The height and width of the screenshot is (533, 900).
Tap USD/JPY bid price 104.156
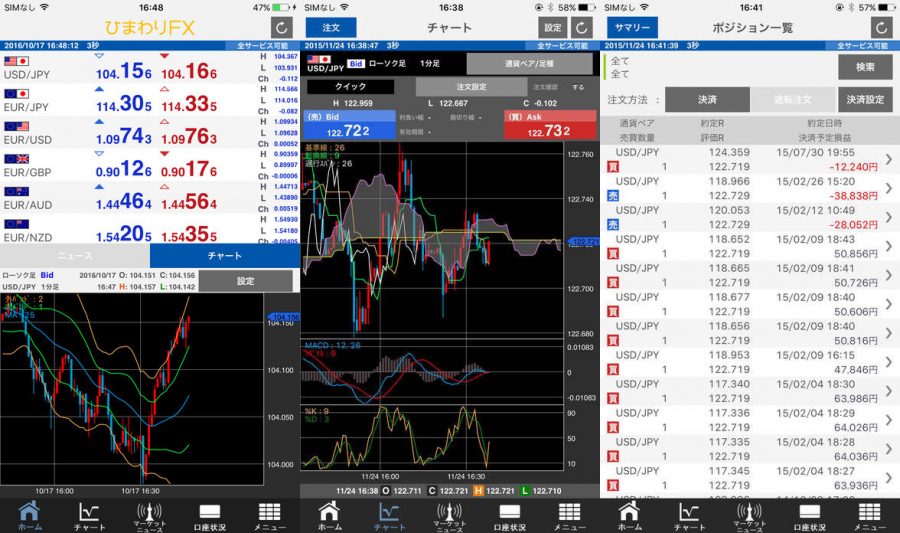[x=124, y=72]
